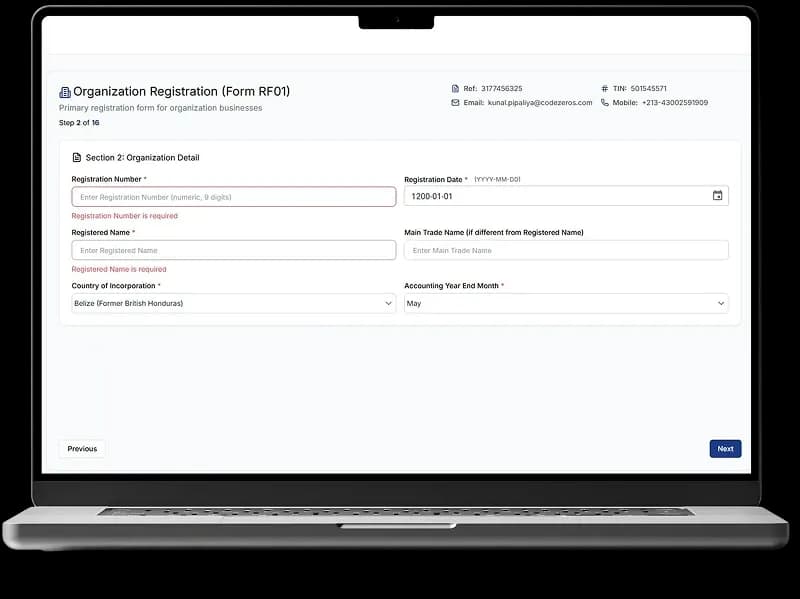Screen dimensions: 800x599
Task: Click into the Registered Name field
Action: pyautogui.click(x=233, y=250)
